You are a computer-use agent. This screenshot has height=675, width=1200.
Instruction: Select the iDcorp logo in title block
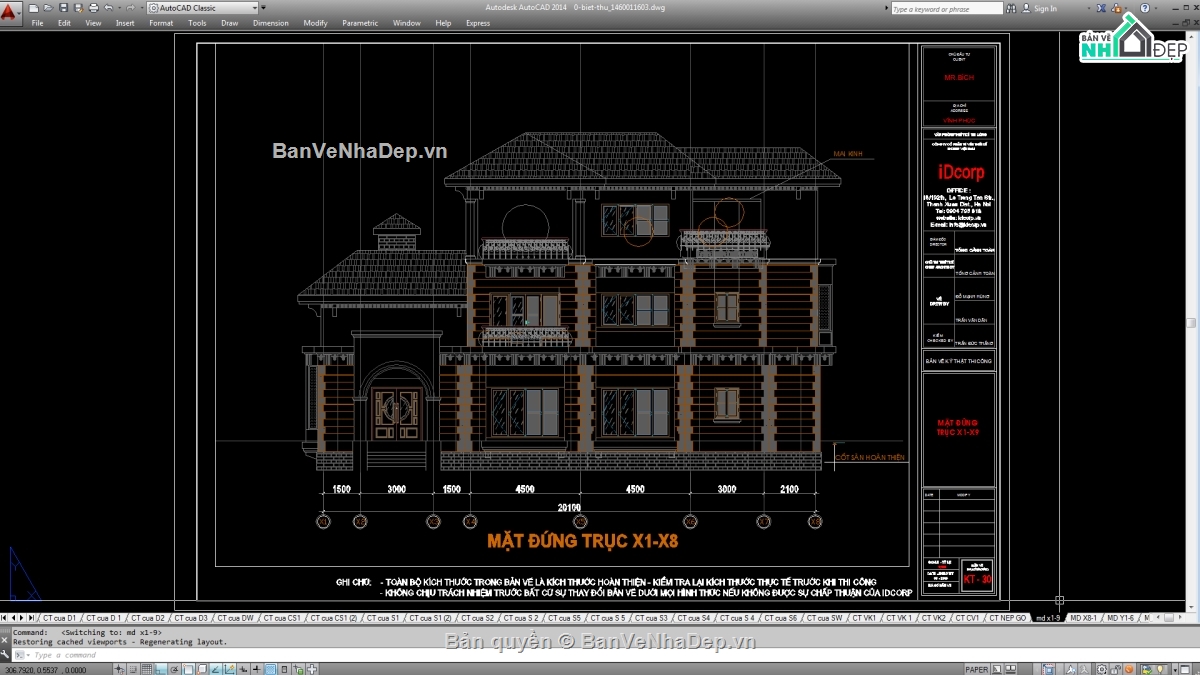[x=959, y=172]
